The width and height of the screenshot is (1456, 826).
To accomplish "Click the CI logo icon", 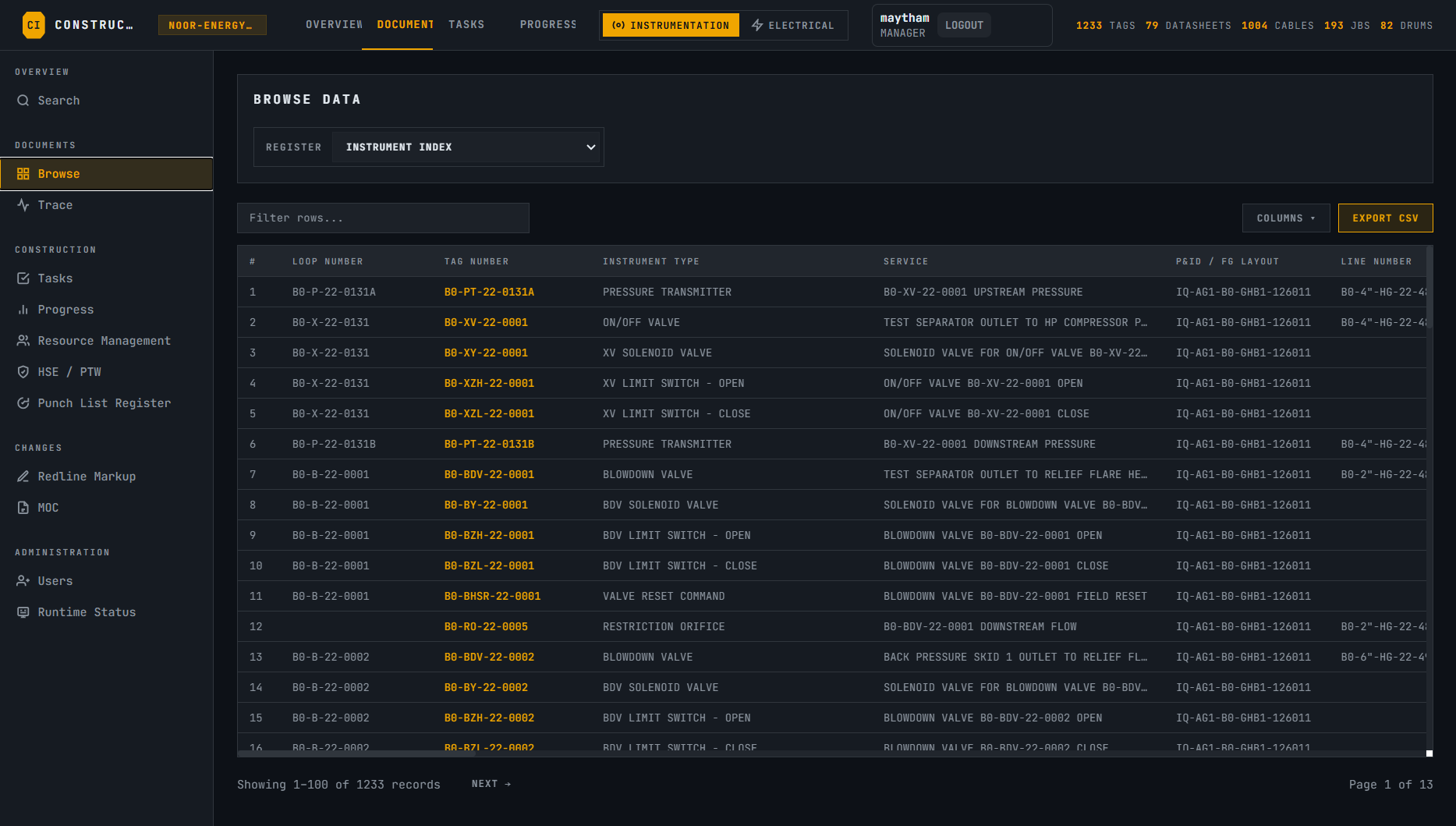I will point(34,25).
